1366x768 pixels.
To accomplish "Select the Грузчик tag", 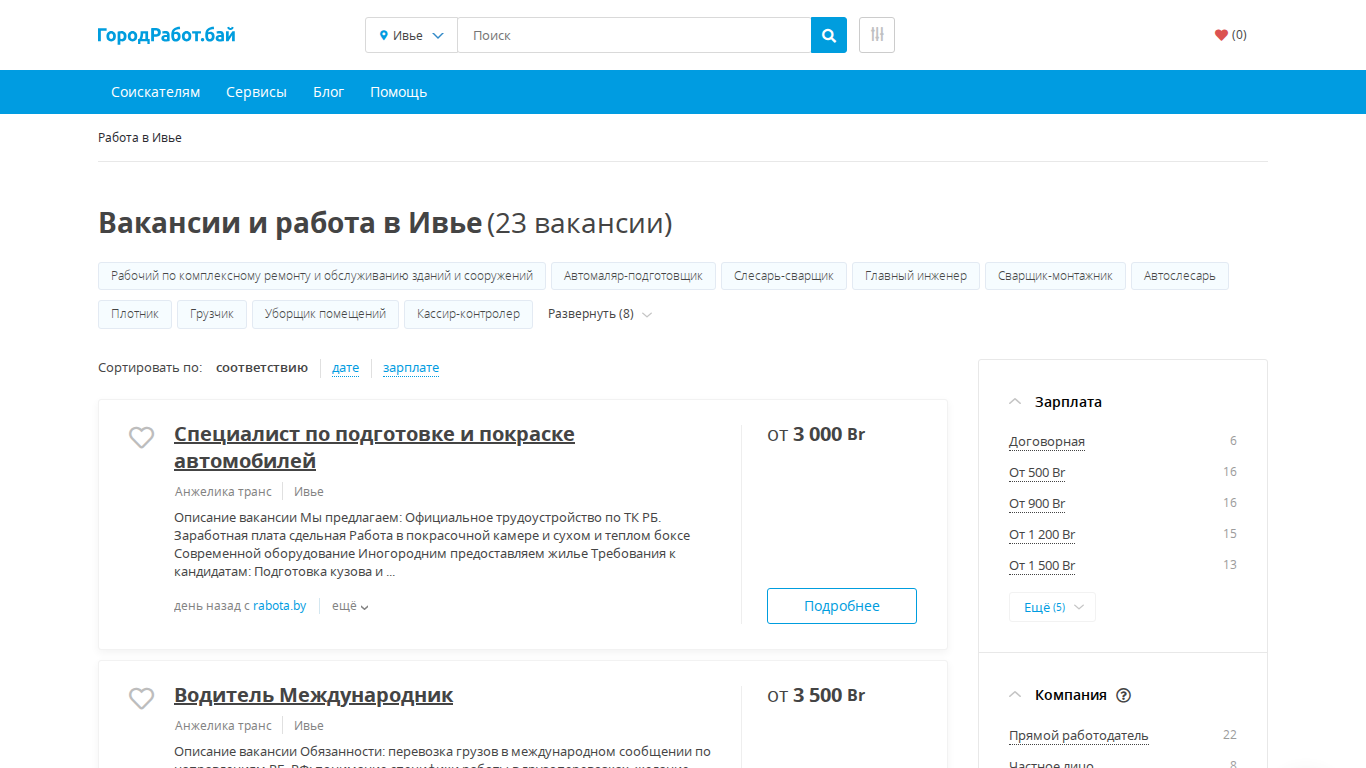I will tap(212, 314).
